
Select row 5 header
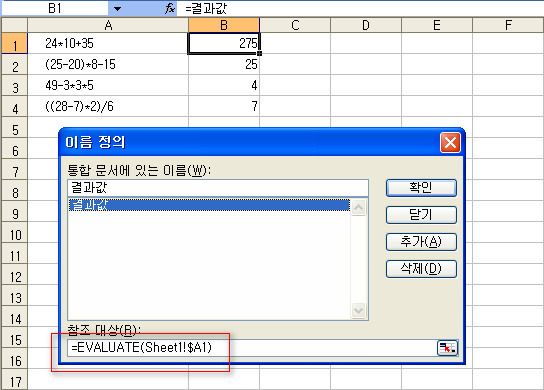click(x=15, y=128)
